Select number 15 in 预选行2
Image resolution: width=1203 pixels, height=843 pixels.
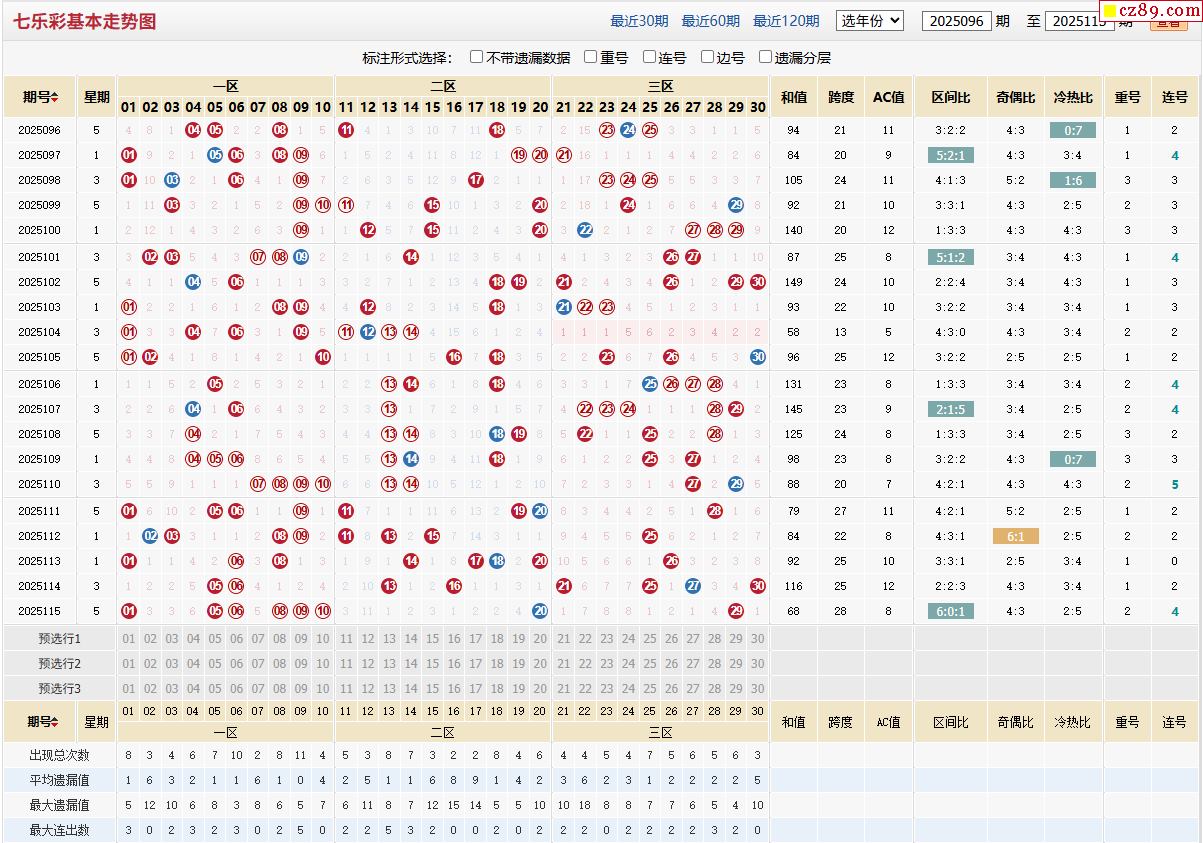432,664
